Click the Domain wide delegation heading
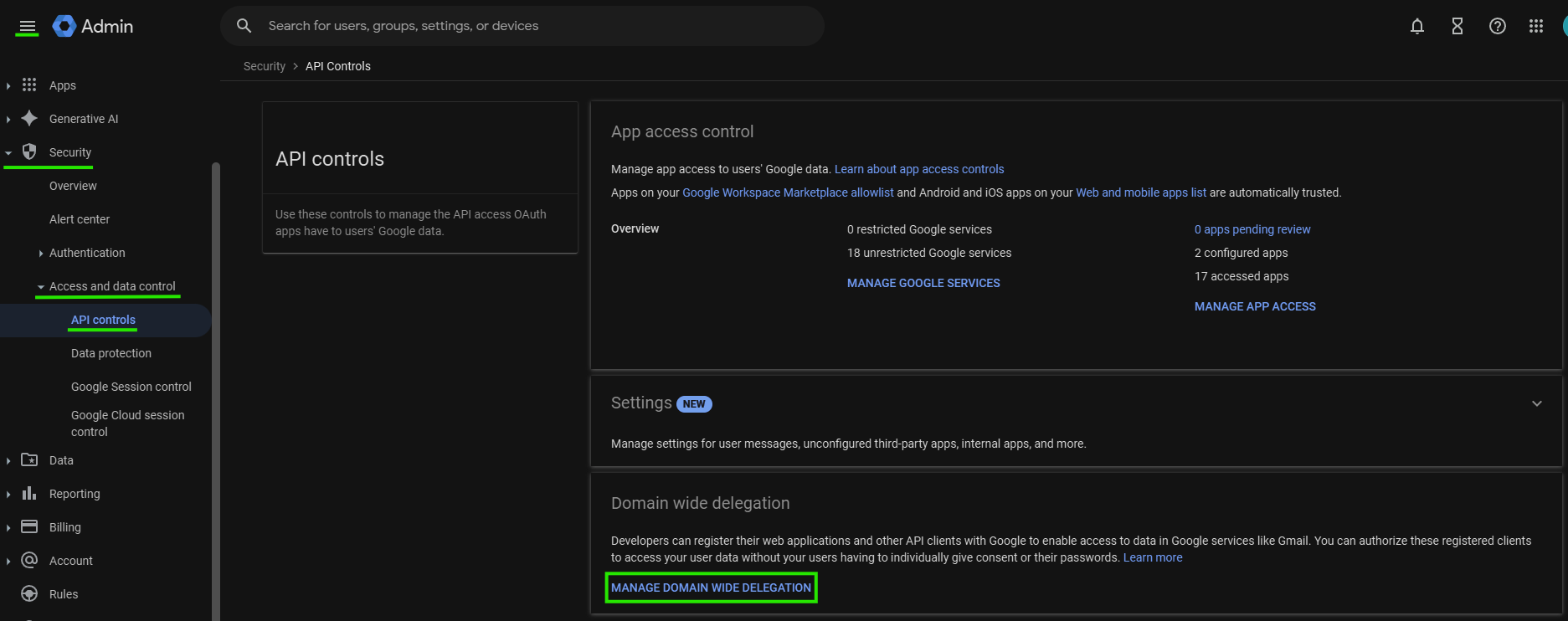The width and height of the screenshot is (1568, 621). [701, 503]
